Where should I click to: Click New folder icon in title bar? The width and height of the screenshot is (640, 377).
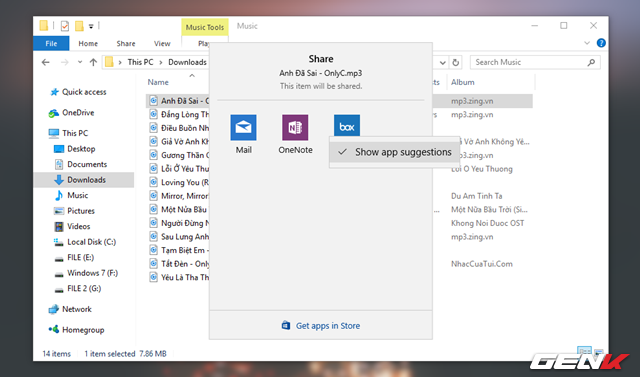79,26
